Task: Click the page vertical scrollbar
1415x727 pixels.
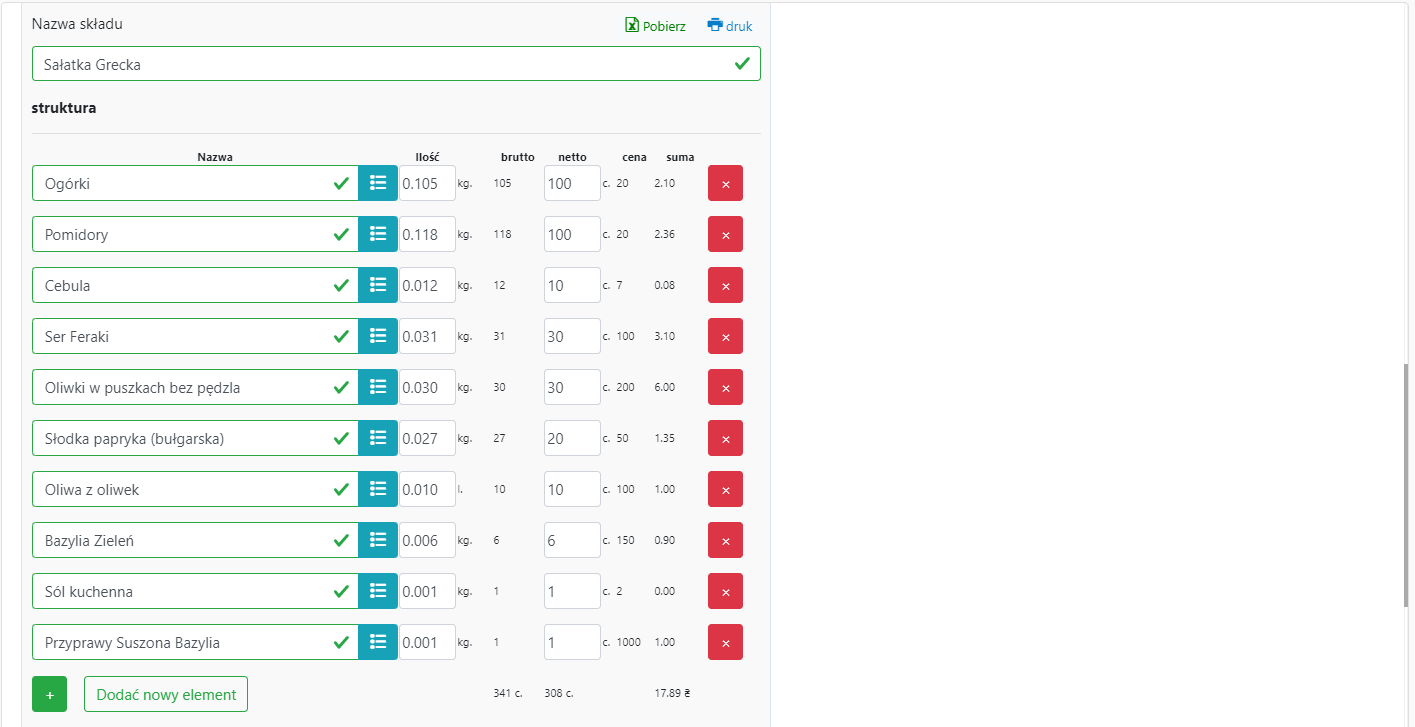Action: click(x=1408, y=484)
